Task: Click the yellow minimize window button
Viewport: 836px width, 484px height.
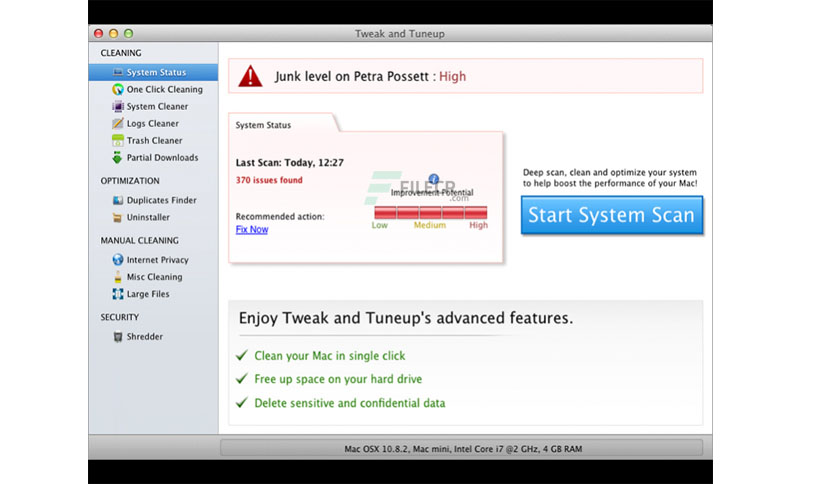Action: point(114,33)
